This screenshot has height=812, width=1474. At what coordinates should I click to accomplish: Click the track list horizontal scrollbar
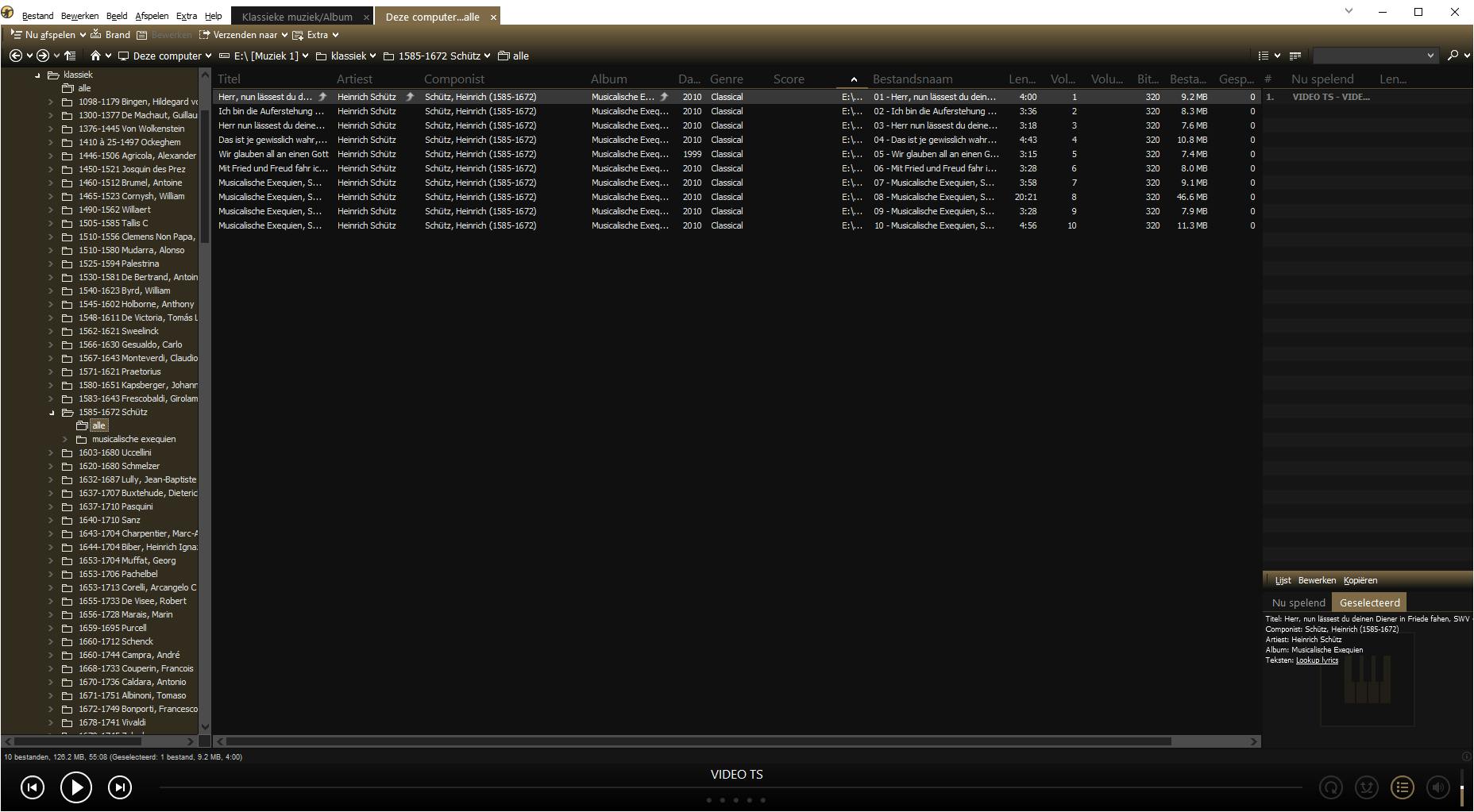click(699, 741)
